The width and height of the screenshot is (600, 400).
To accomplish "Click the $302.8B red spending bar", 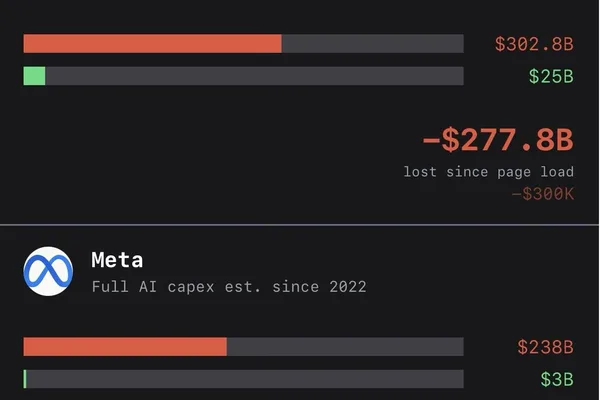I will (x=152, y=44).
